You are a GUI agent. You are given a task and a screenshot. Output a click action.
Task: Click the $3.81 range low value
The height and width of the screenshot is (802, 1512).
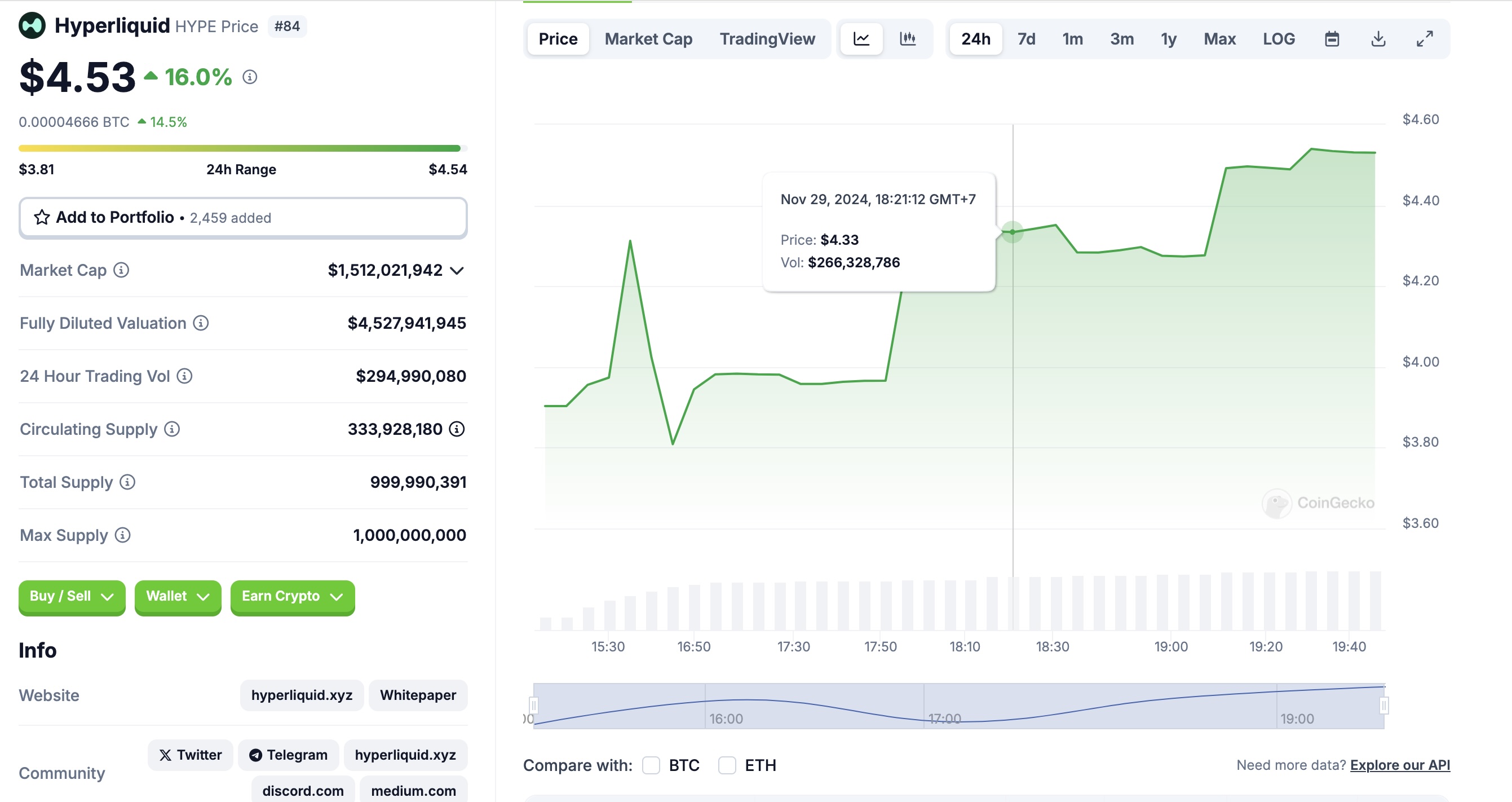click(37, 170)
